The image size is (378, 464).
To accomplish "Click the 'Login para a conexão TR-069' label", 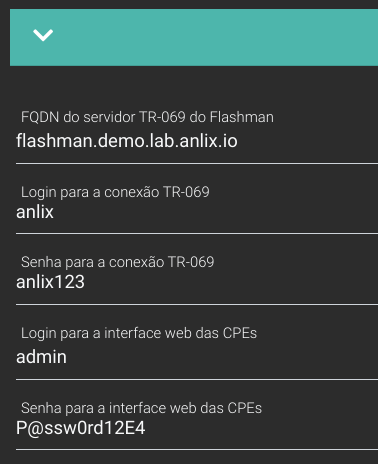I will (115, 192).
